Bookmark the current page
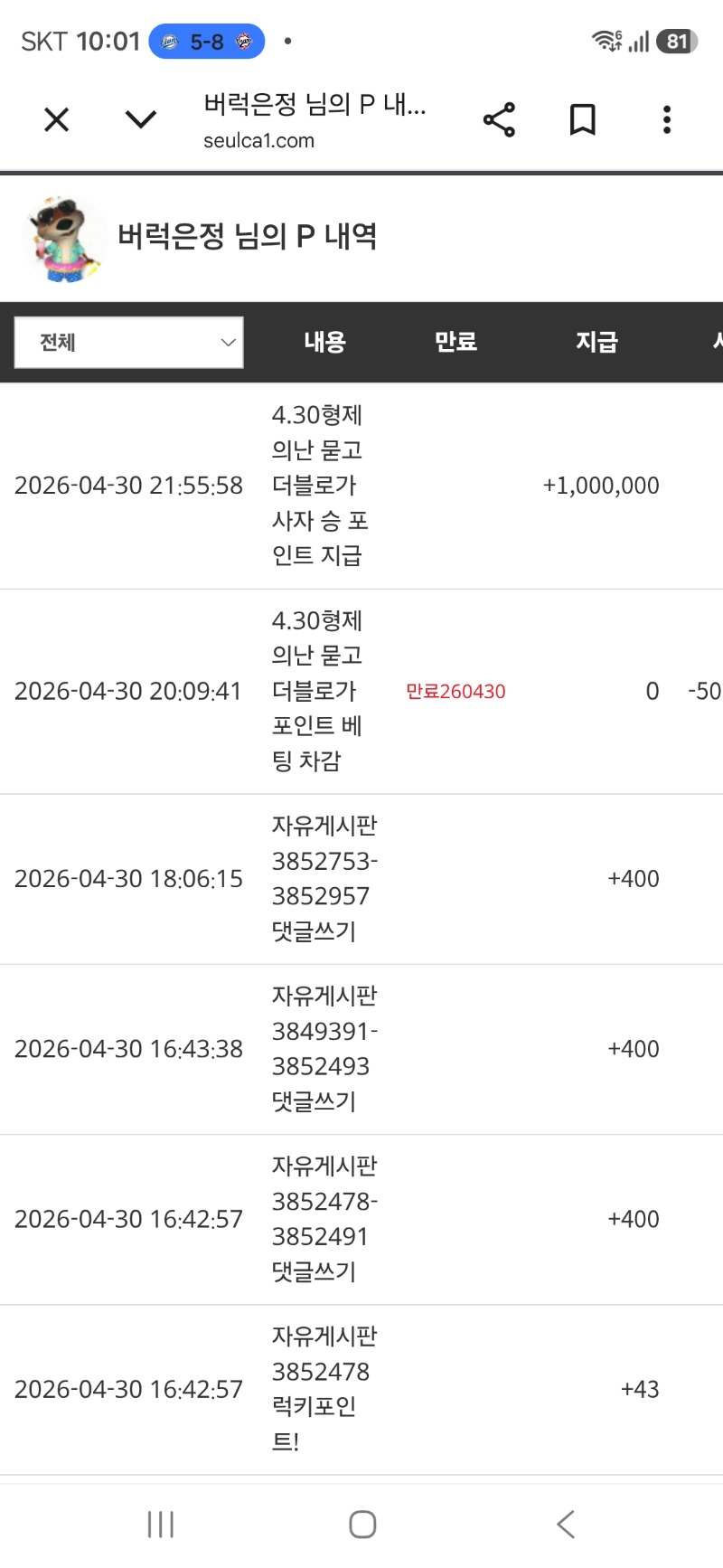Viewport: 723px width, 1568px height. 583,119
